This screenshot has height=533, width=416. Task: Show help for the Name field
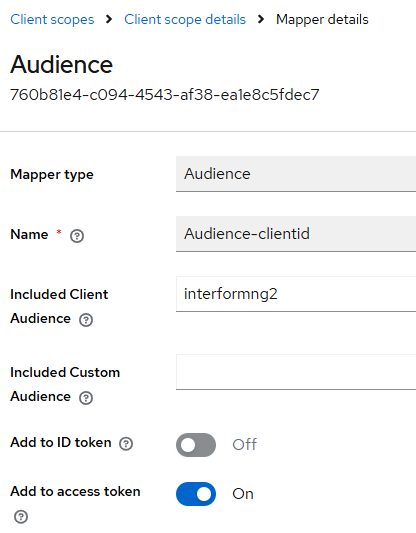(x=77, y=236)
